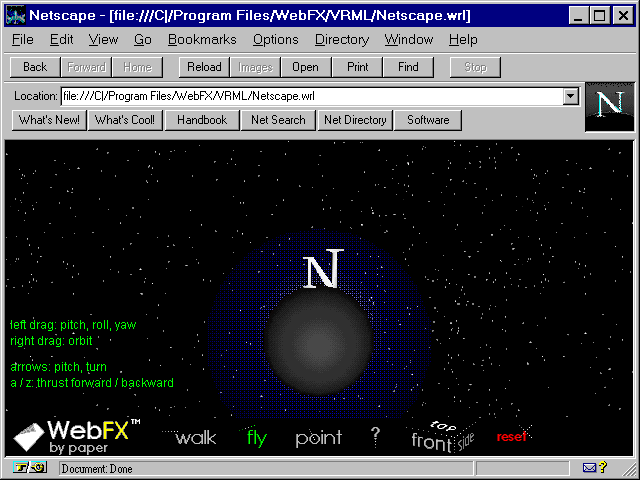Open the File menu
The image size is (640, 480).
pos(24,40)
